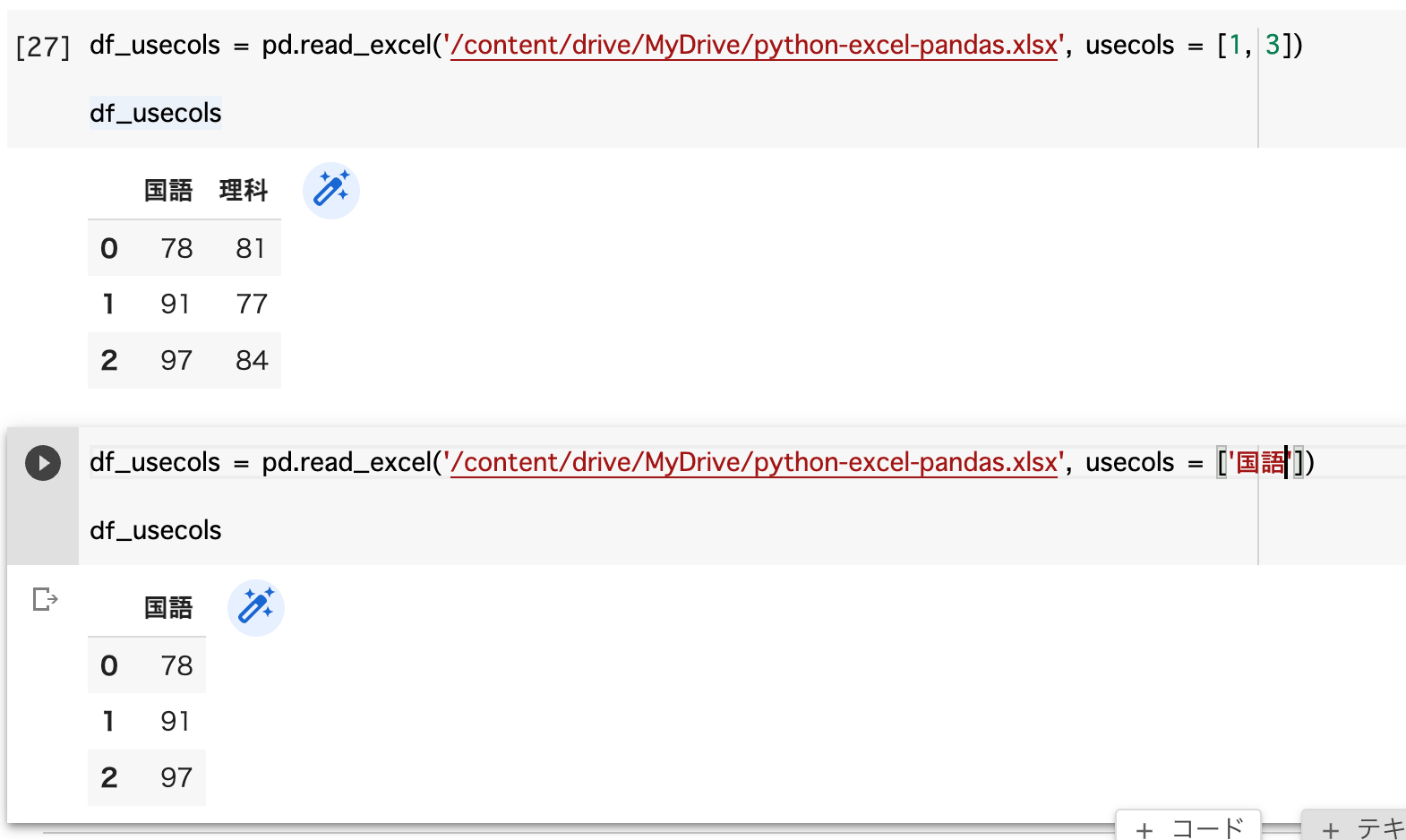Click the [27] execution count of the first cell
The height and width of the screenshot is (840, 1406).
coord(43,46)
